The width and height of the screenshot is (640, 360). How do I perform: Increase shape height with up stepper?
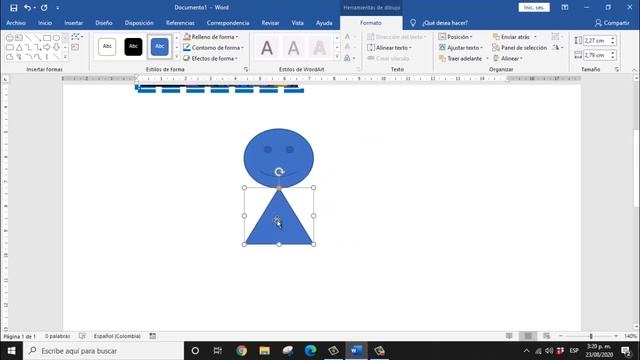[613, 38]
